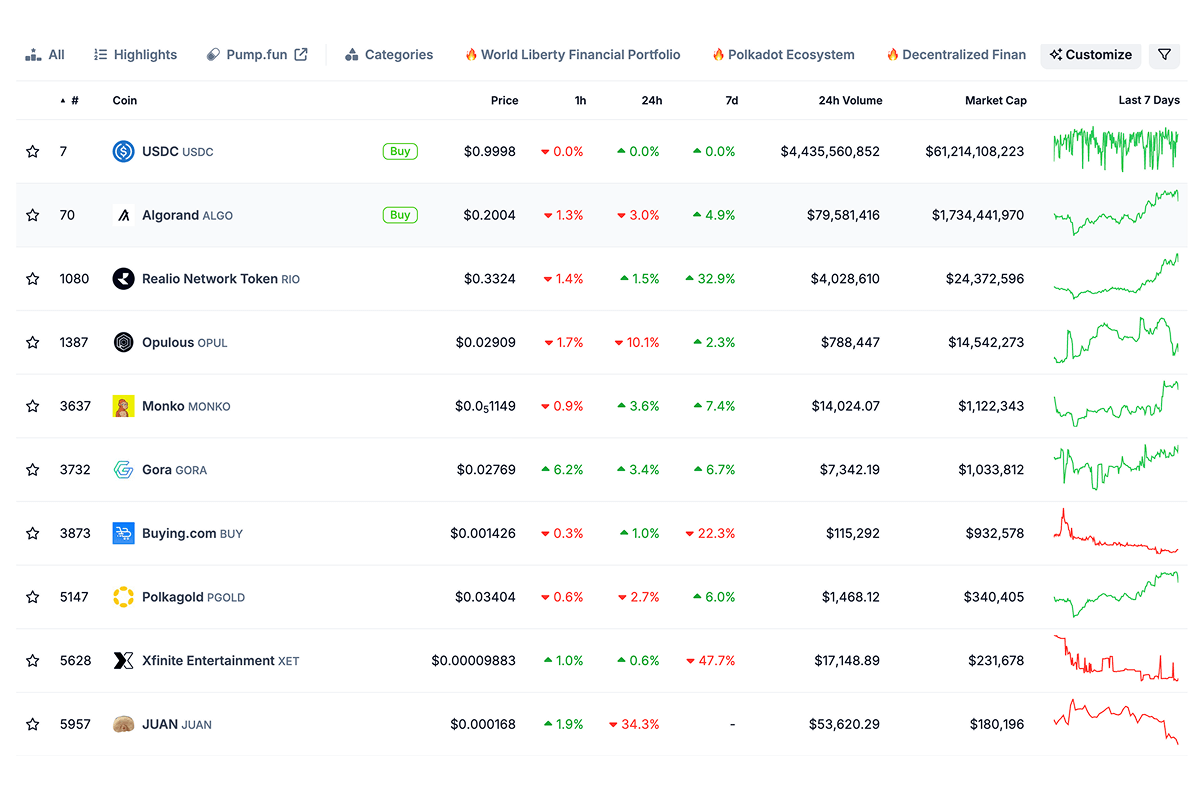Click Monko price value
The width and height of the screenshot is (1200, 800).
pos(485,407)
